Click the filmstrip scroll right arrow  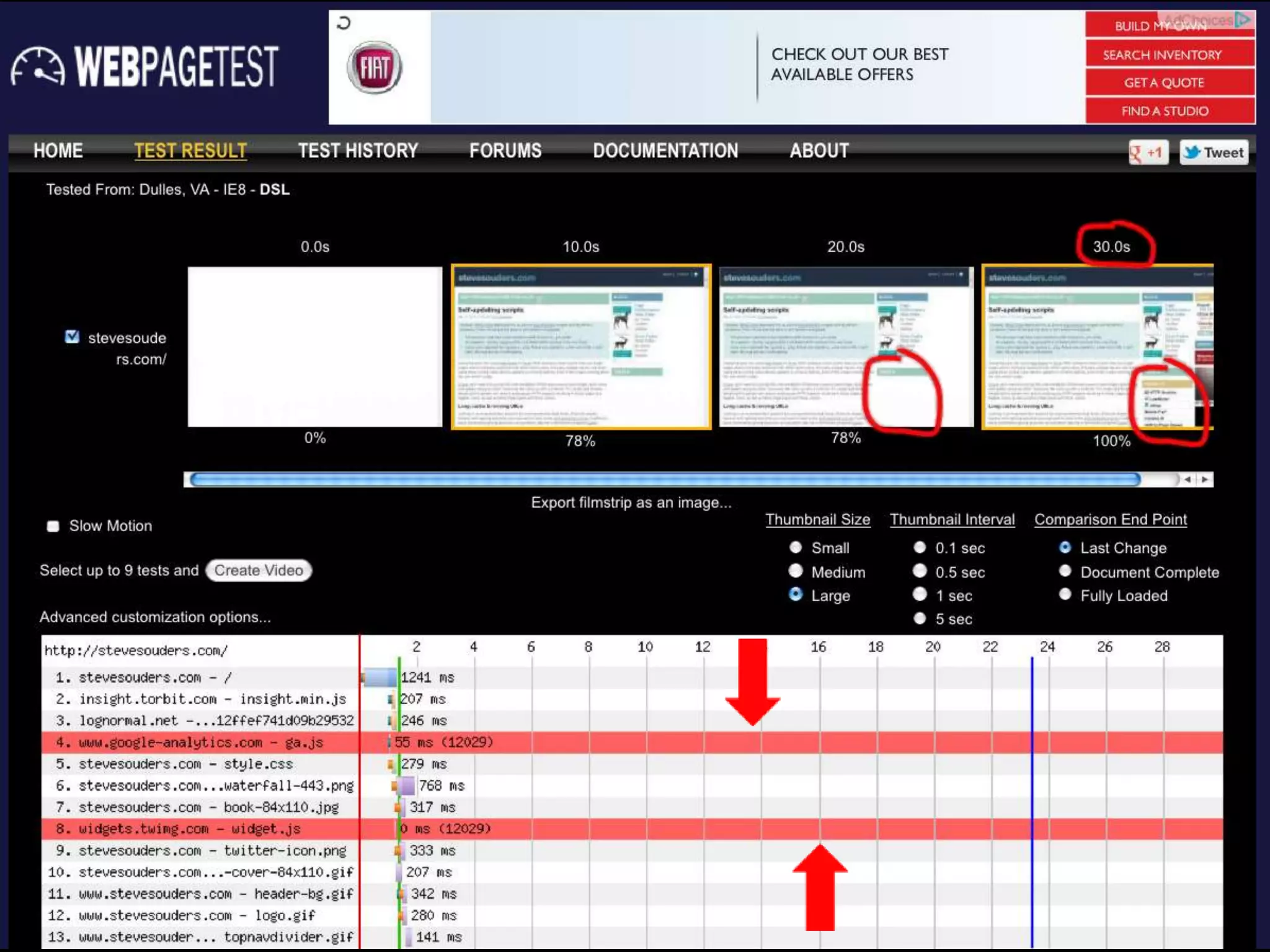pos(1204,479)
